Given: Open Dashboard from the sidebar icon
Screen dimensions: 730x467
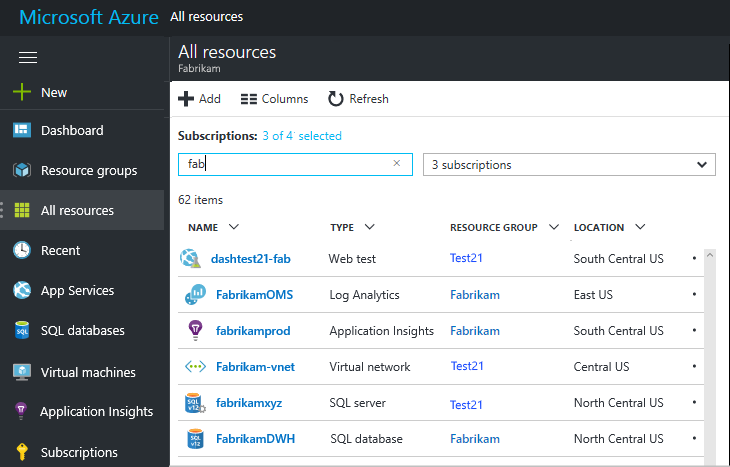Looking at the screenshot, I should (x=22, y=130).
